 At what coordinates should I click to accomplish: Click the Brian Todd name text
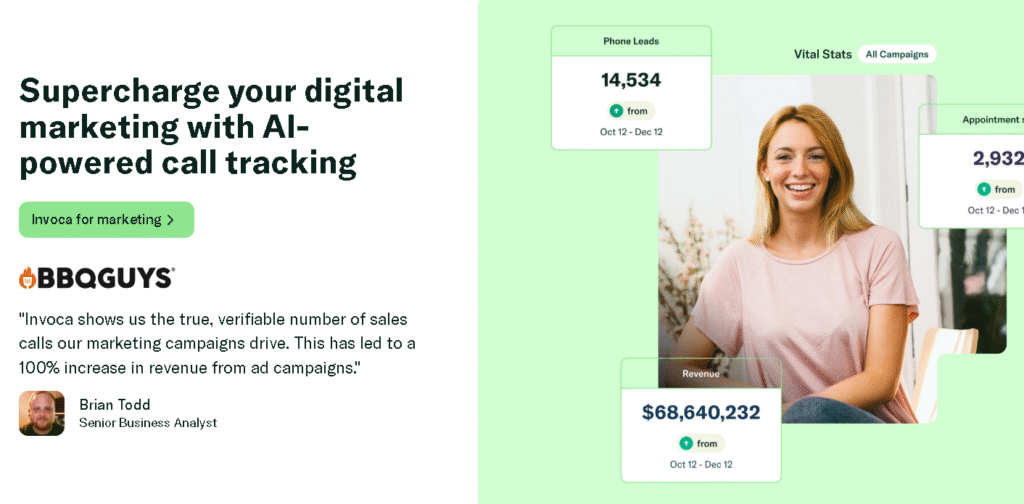[115, 404]
